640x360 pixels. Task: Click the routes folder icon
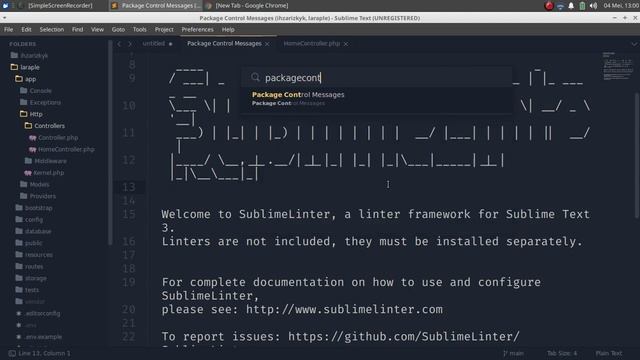click(19, 266)
